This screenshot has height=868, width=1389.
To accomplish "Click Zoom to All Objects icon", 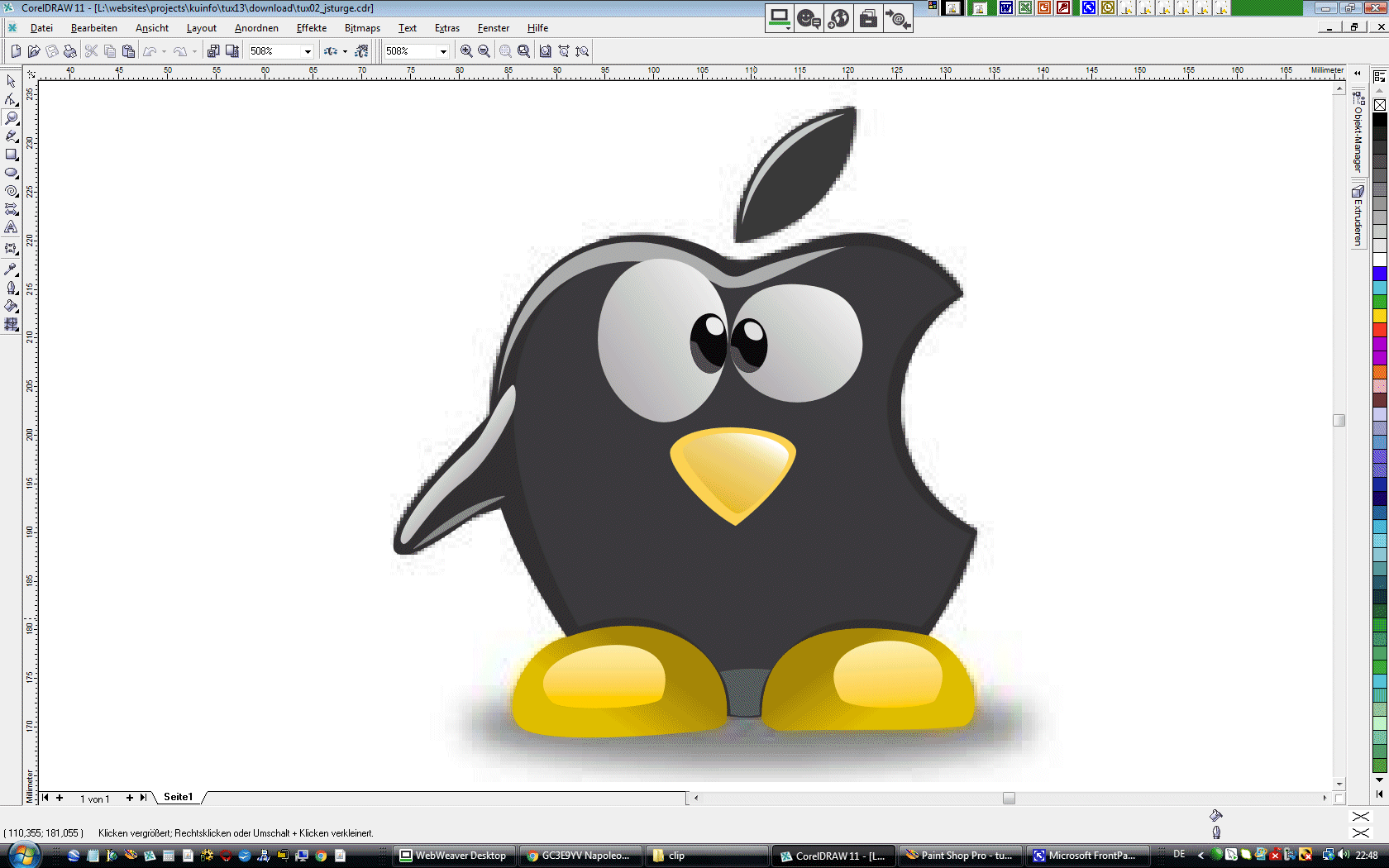I will [x=523, y=51].
